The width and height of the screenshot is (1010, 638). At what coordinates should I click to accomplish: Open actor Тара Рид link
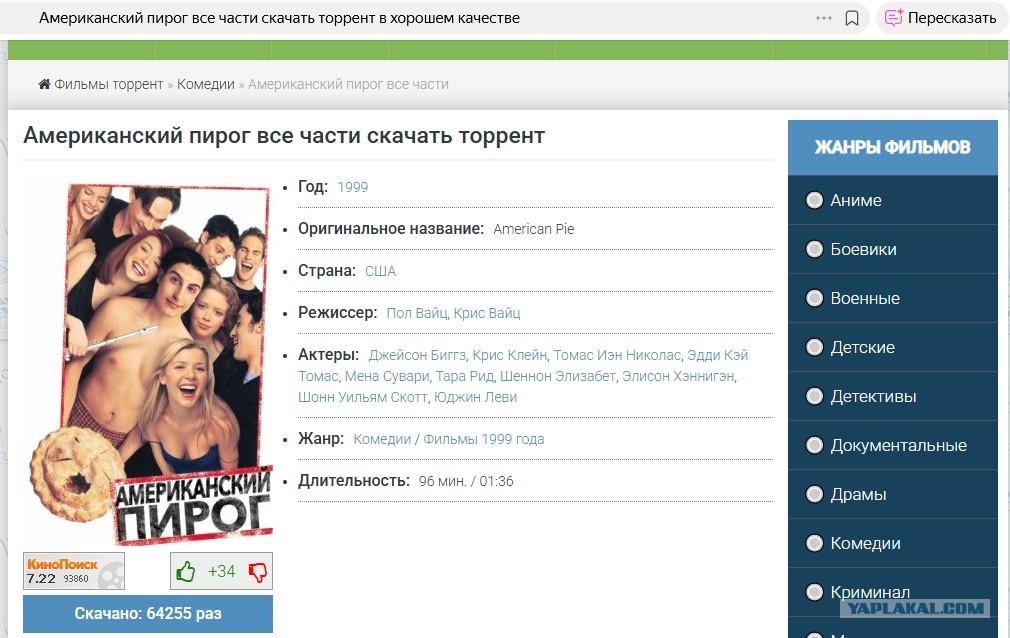coord(464,376)
